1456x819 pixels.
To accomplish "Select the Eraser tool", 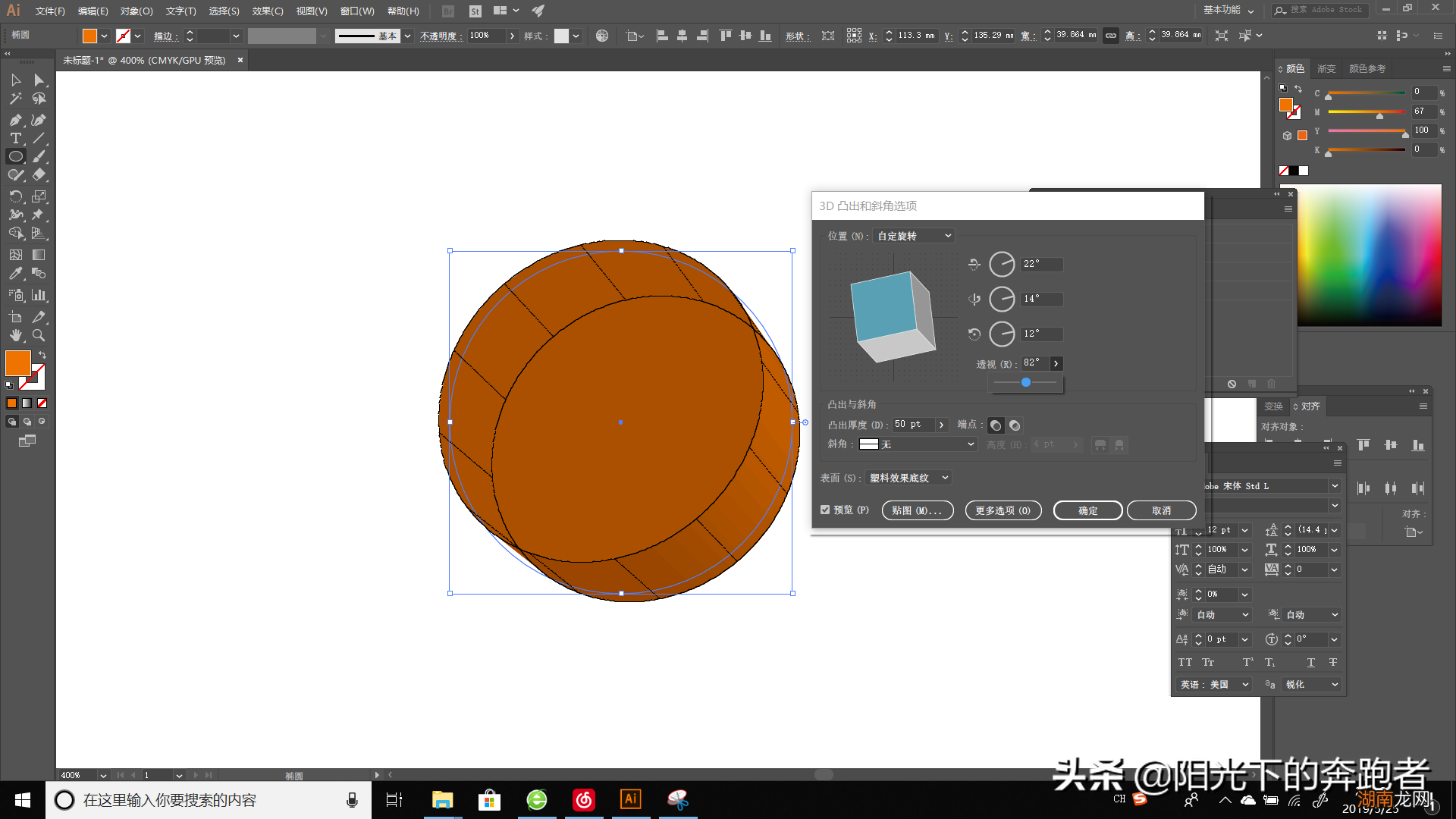I will point(39,174).
